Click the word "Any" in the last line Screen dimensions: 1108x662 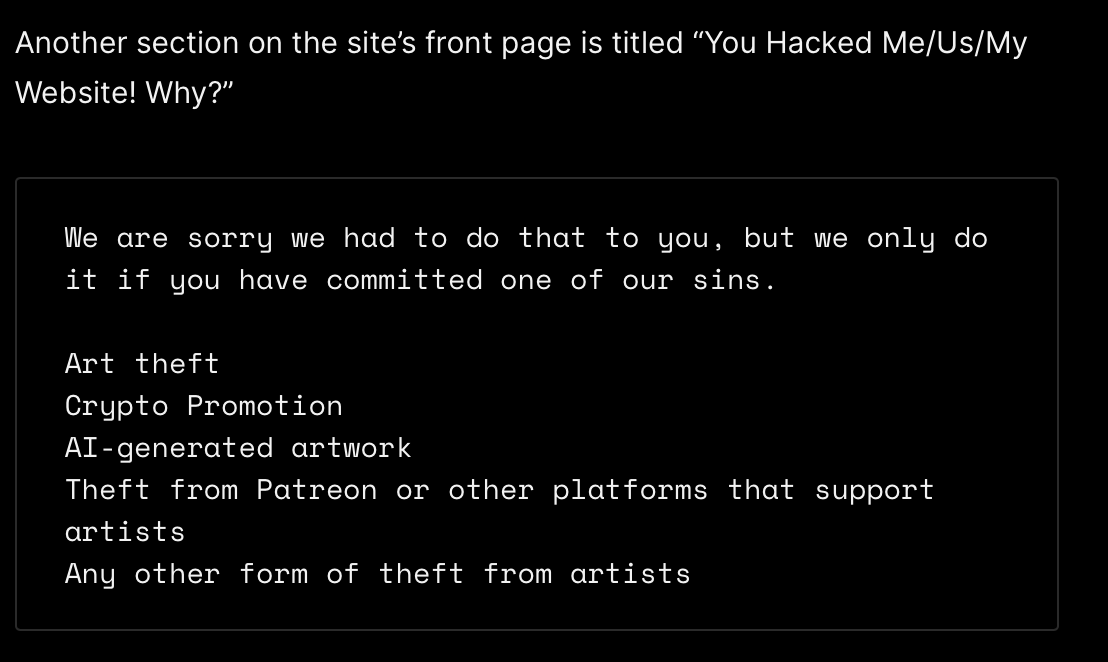tap(90, 574)
